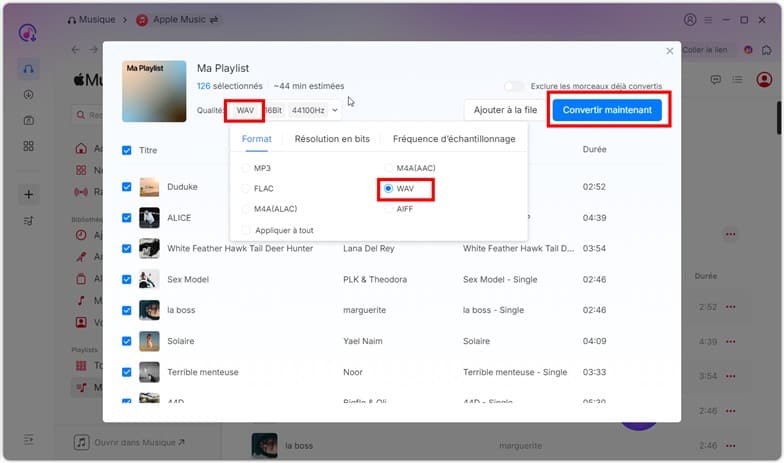Close the Ma Playlist conversion dialog

[x=670, y=51]
